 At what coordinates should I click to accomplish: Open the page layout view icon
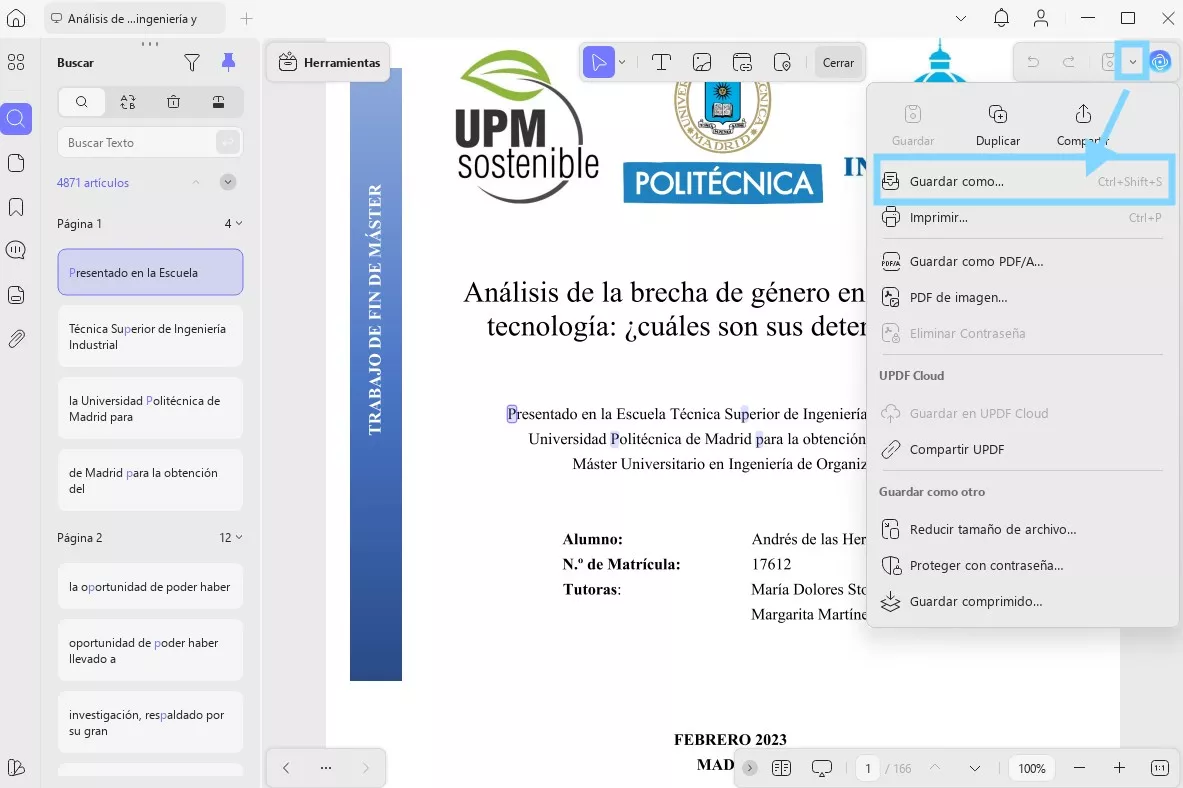(782, 768)
